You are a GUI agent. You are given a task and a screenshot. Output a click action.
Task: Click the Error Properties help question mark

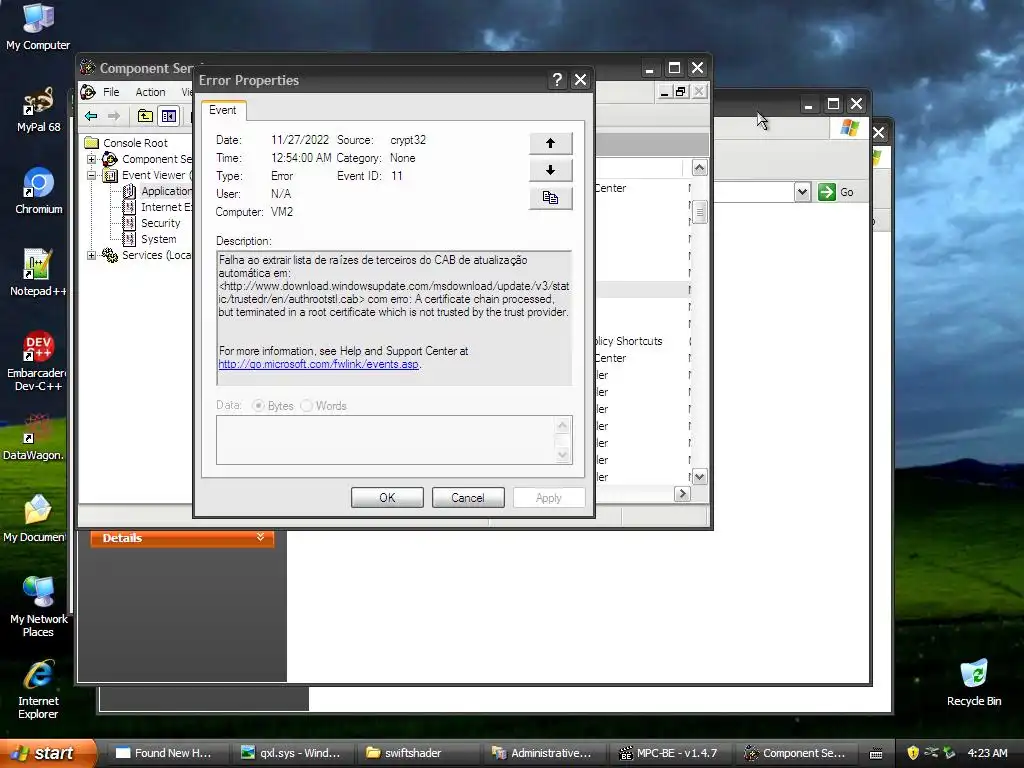pyautogui.click(x=557, y=80)
